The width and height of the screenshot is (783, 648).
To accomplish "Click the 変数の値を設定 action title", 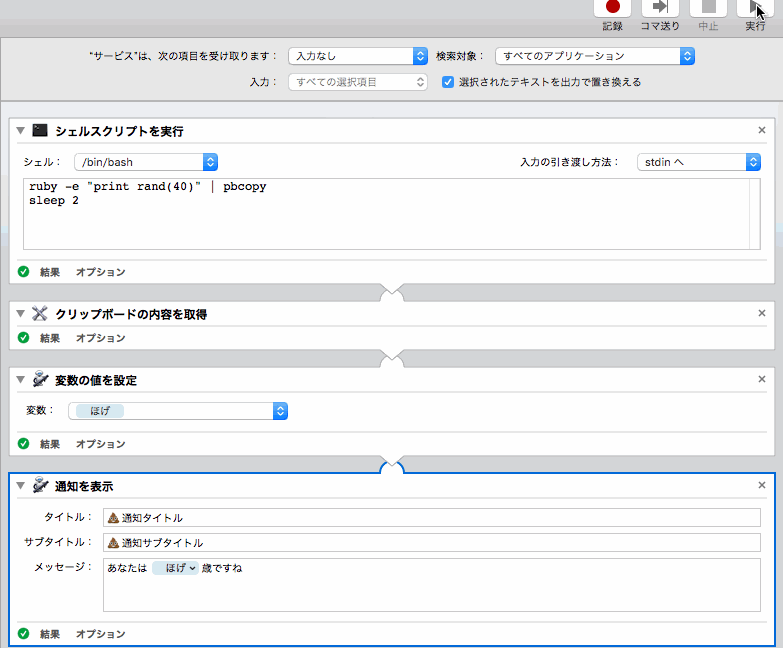I will [x=96, y=380].
